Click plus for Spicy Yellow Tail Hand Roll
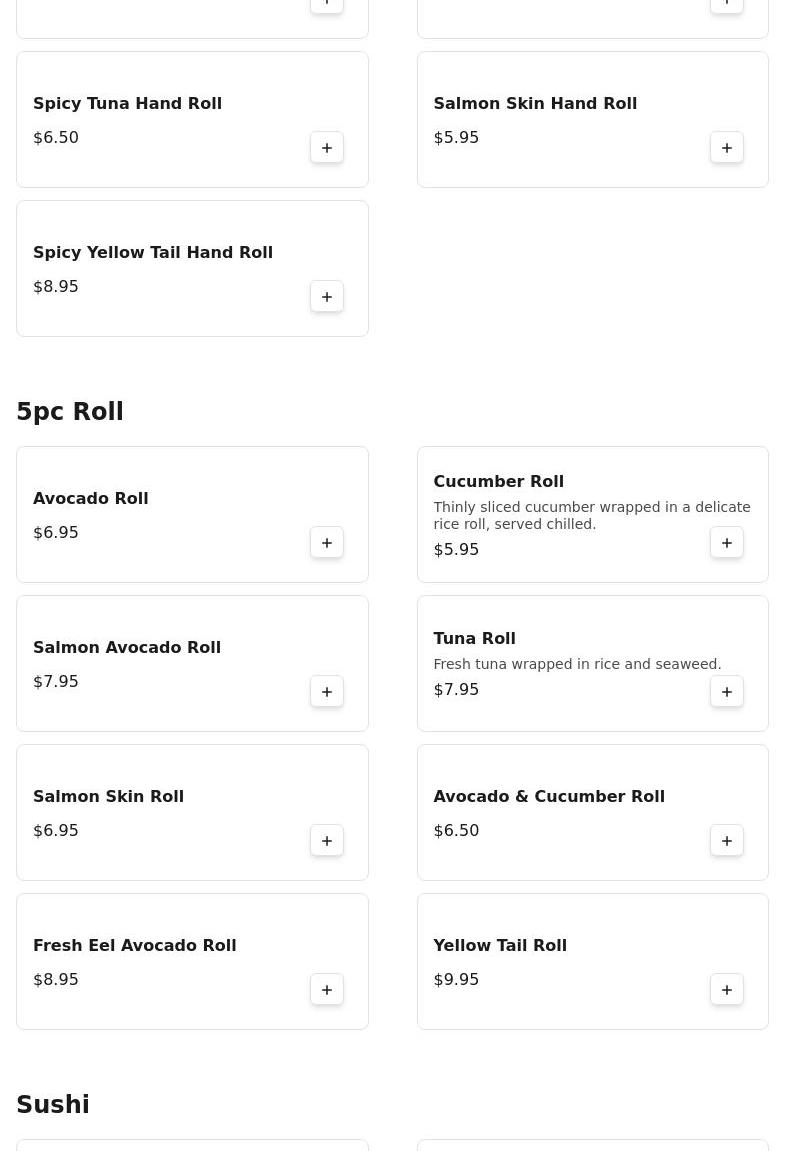Screen dimensions: 785x1151 tap(327, 297)
